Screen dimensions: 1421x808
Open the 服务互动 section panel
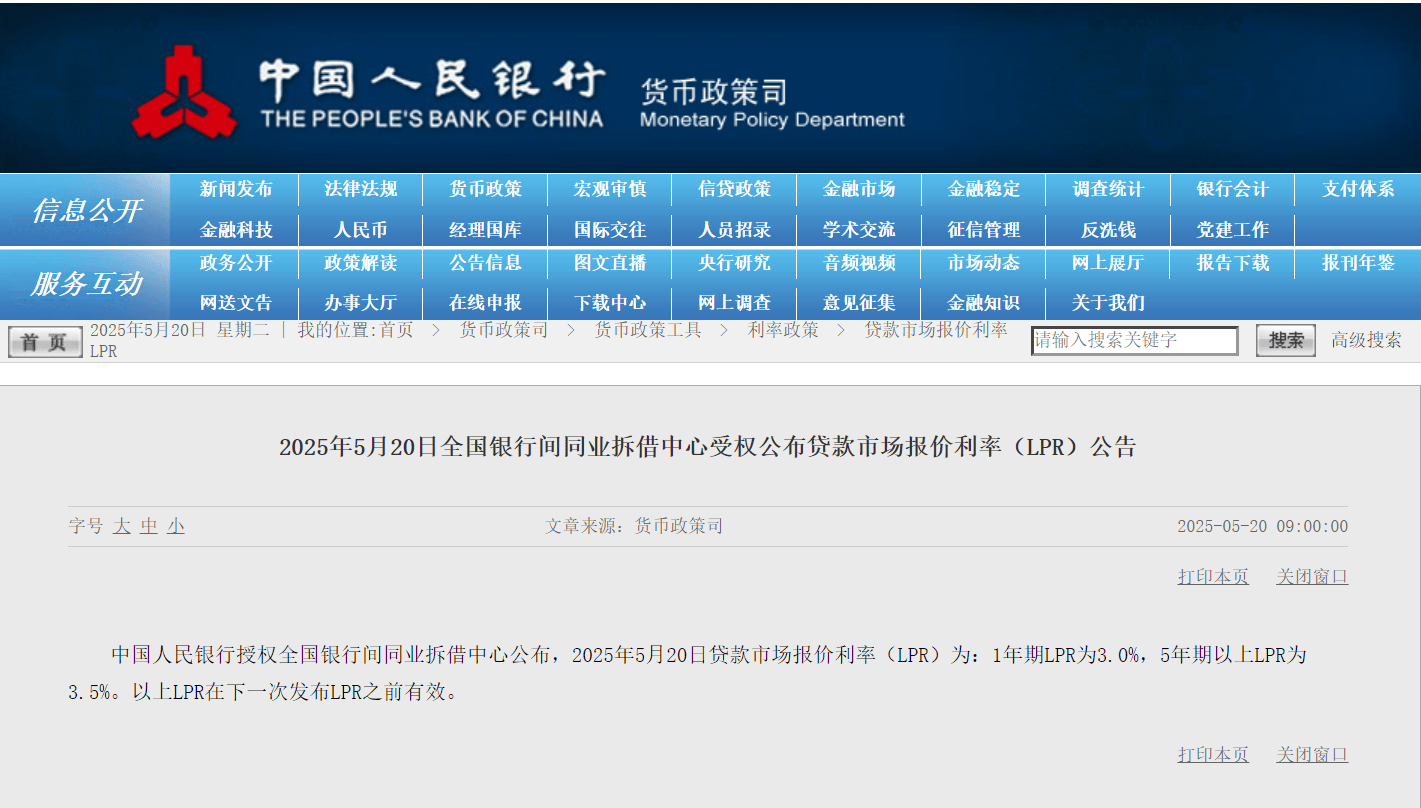click(85, 284)
